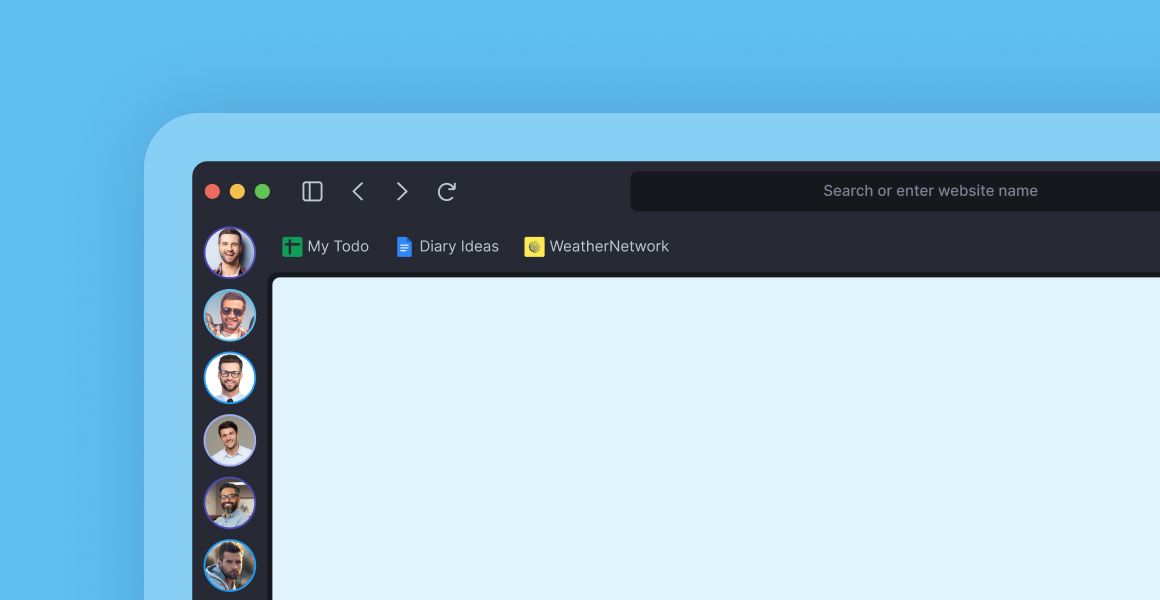The image size is (1160, 600).
Task: Select the back navigation arrow
Action: (x=358, y=191)
